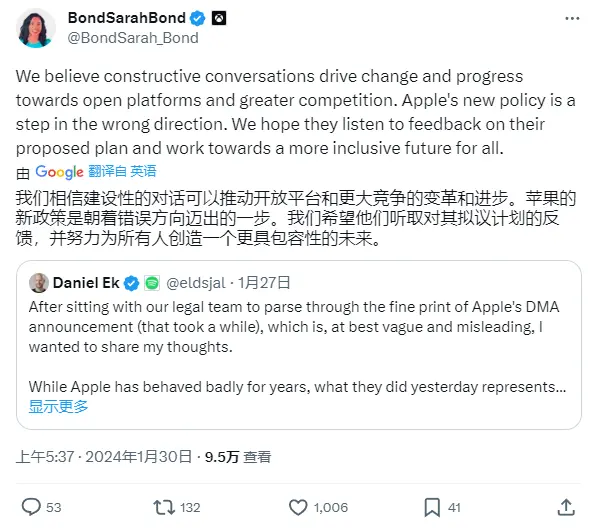Screen dimensions: 598x529
Task: Open the quoted Daniel Ek tweet body
Action: pyautogui.click(x=297, y=347)
